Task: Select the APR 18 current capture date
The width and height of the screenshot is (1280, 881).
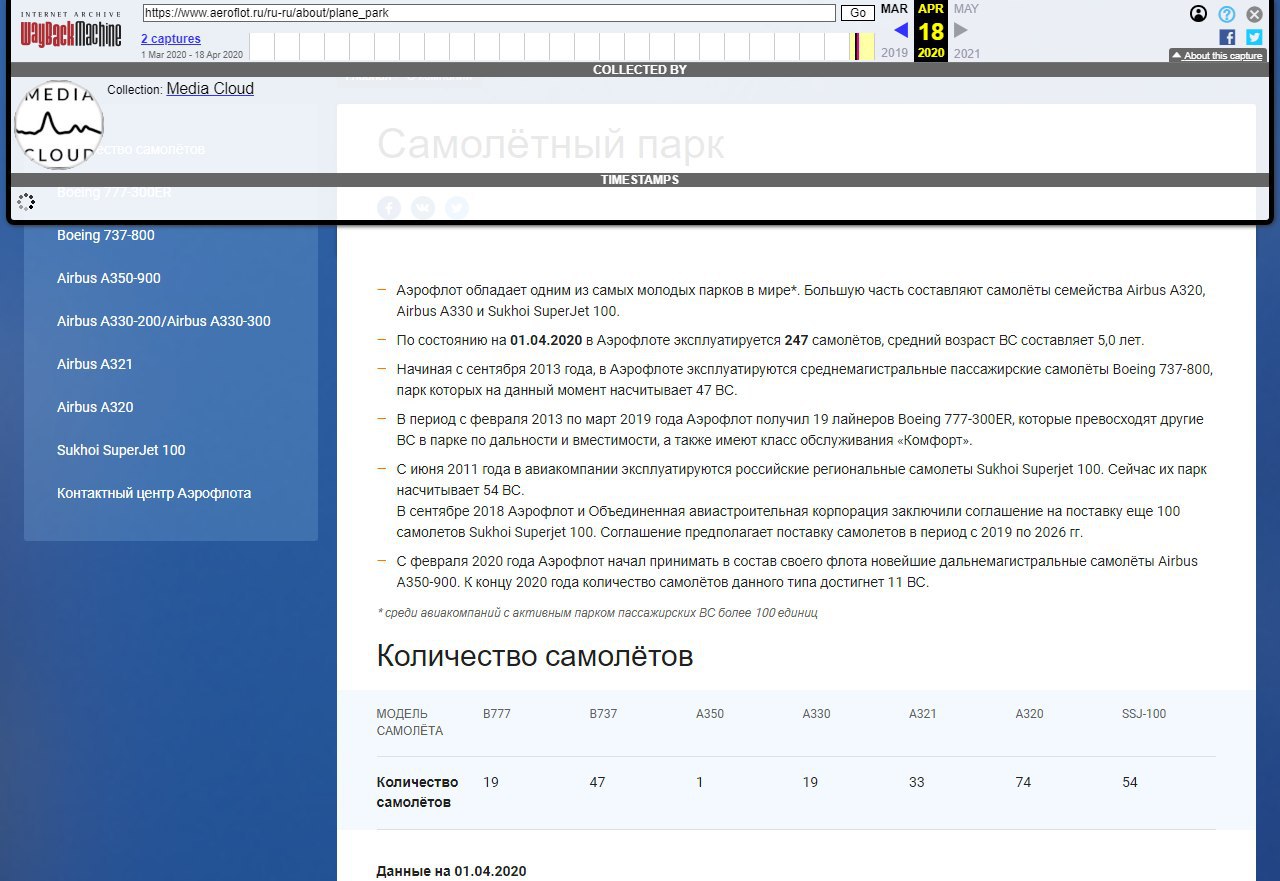Action: click(x=931, y=30)
